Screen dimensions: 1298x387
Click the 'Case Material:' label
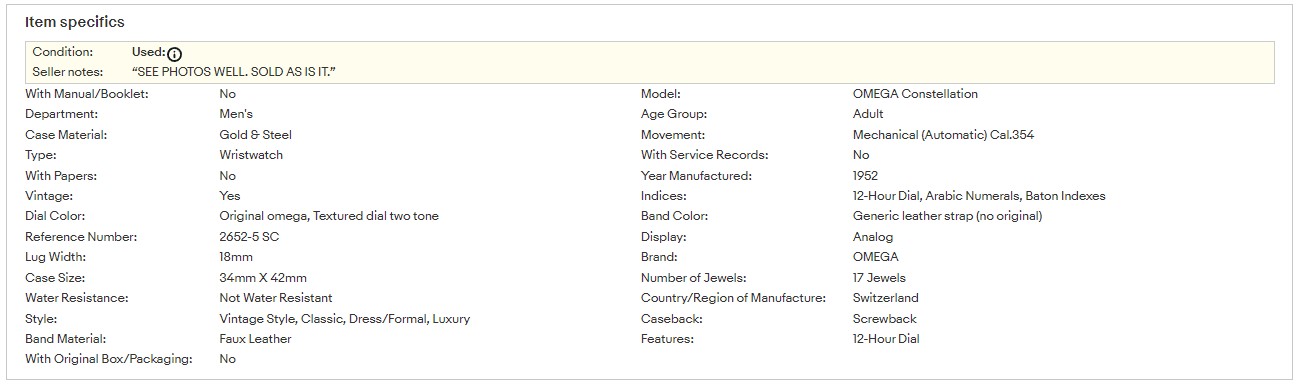[x=66, y=135]
